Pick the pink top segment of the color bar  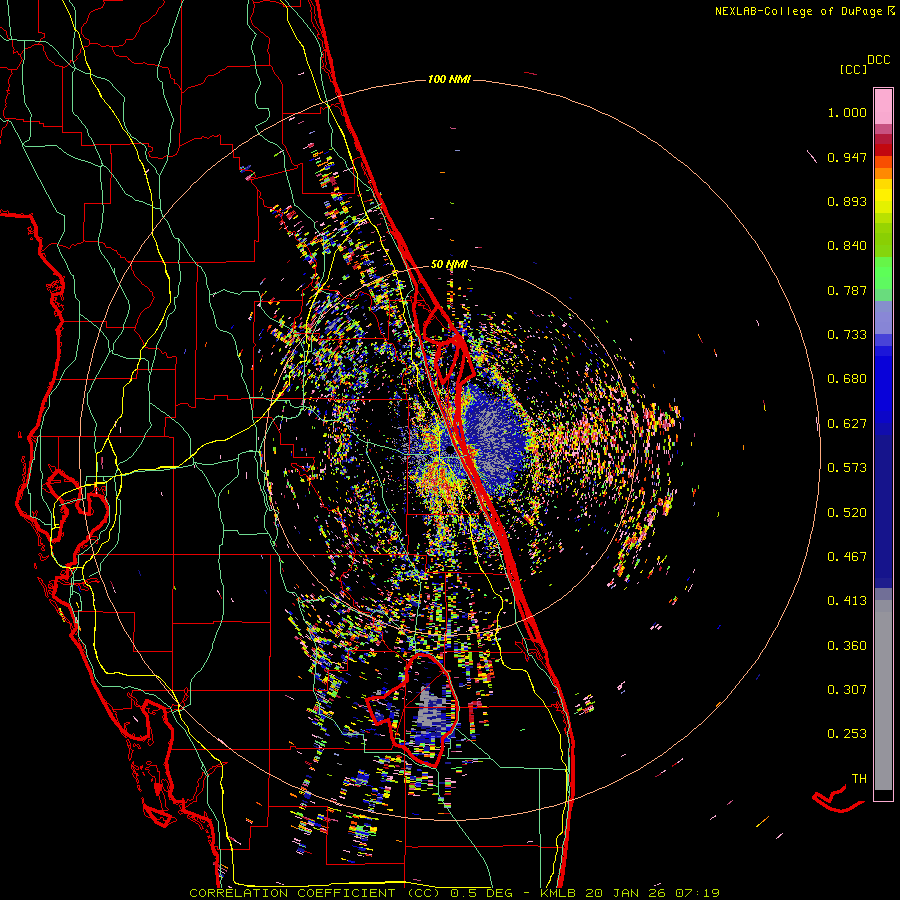coord(883,106)
